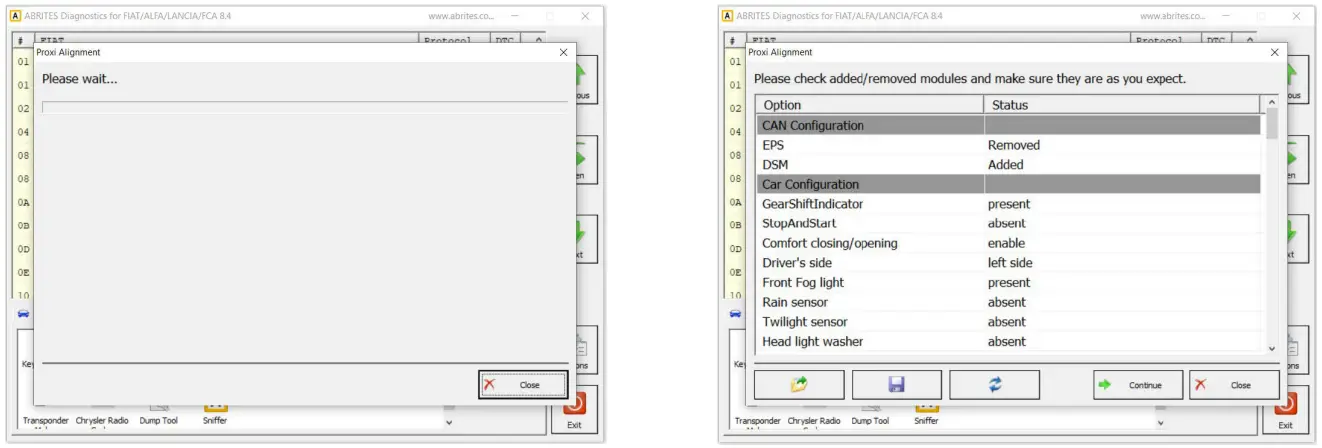Click the ABRITES 'A' logo in the title bar behind the module check dialog
The height and width of the screenshot is (448, 1322).
(x=727, y=16)
